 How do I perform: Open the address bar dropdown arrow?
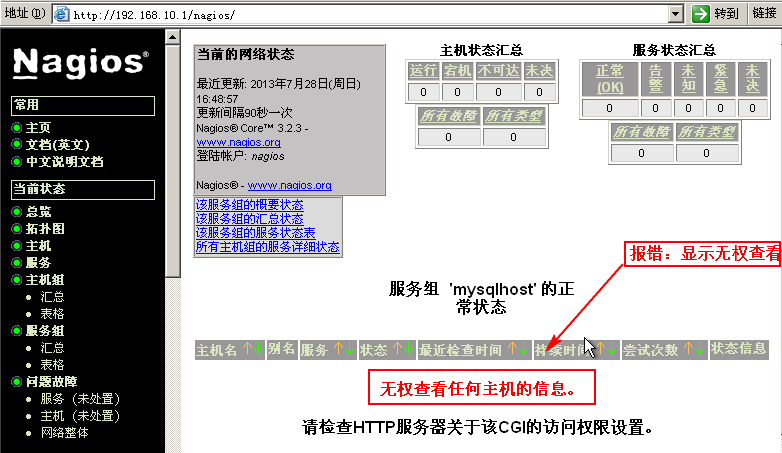[675, 14]
